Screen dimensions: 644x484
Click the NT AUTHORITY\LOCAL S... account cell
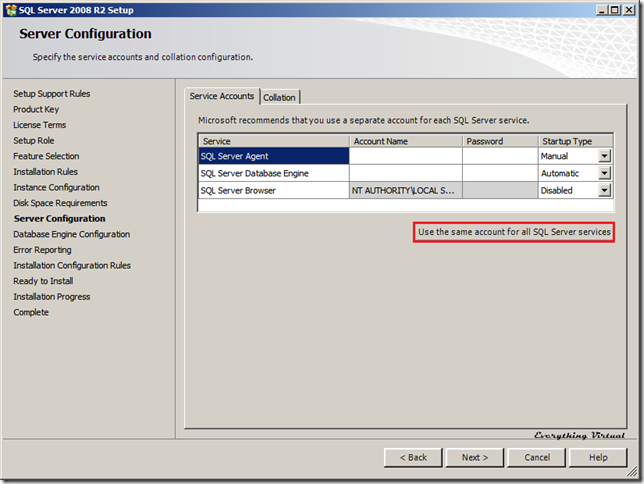(x=406, y=191)
